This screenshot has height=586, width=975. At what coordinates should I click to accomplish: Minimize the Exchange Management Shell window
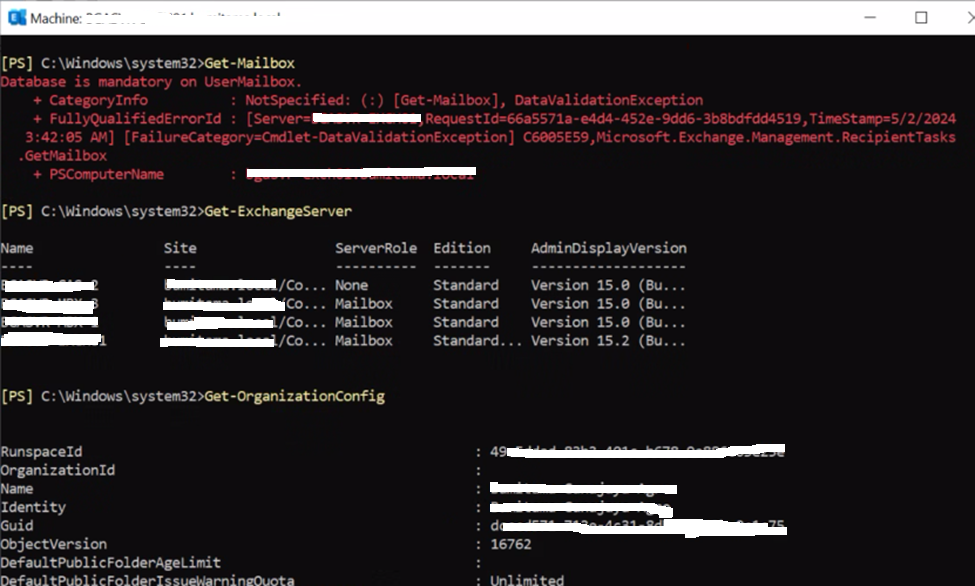(x=870, y=17)
